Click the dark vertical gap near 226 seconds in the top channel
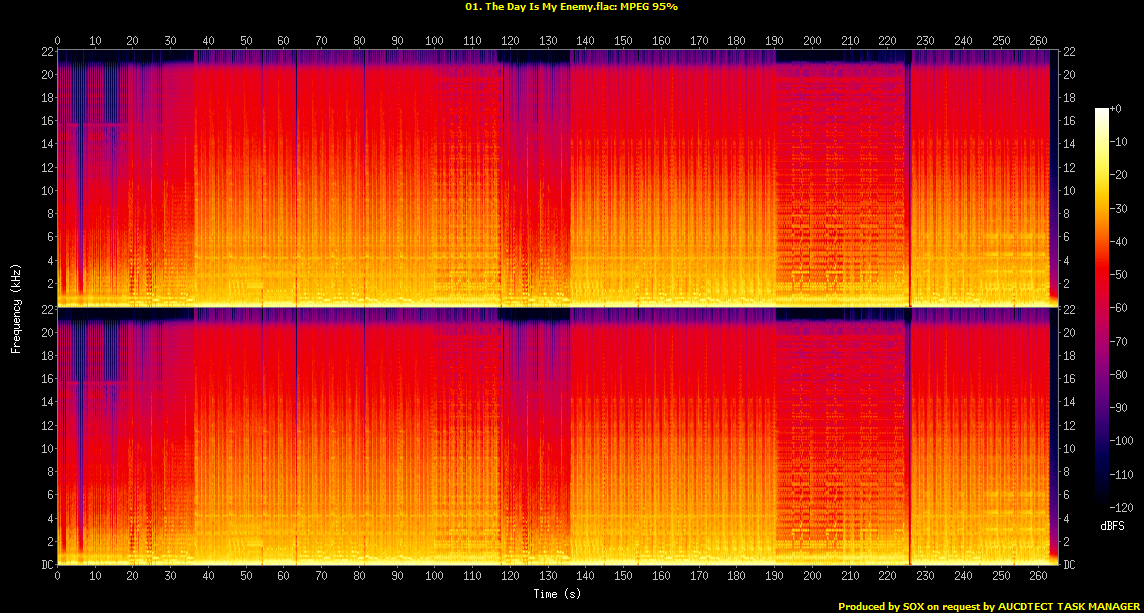Image resolution: width=1144 pixels, height=613 pixels. coord(909,180)
